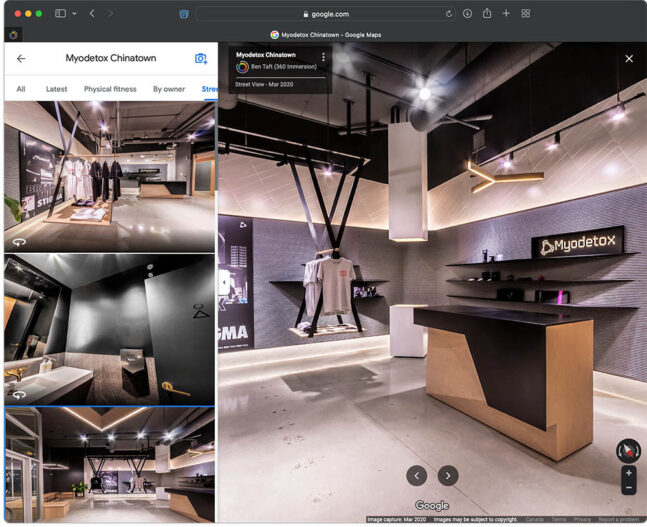Viewport: 647px width, 527px height.
Task: Reload the page with the refresh icon
Action: coord(449,14)
